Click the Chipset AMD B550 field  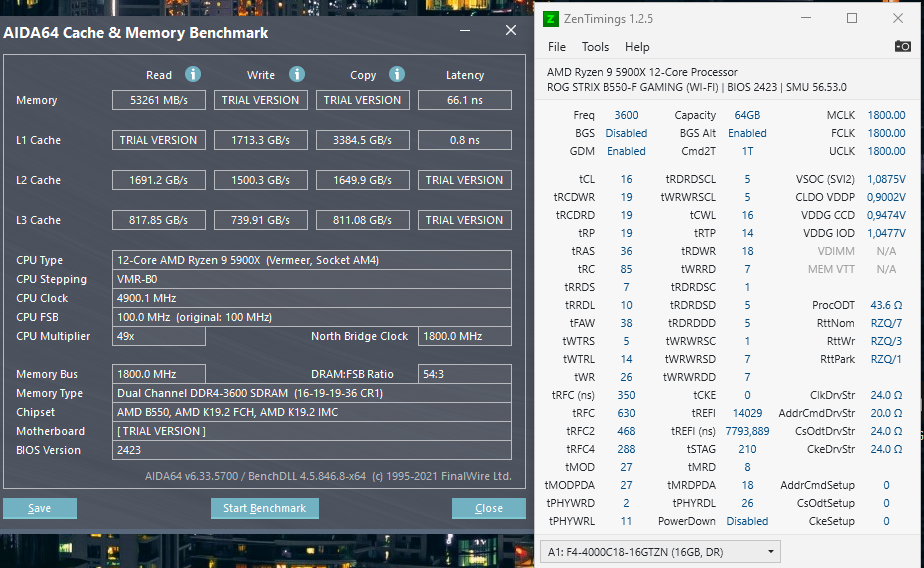312,412
